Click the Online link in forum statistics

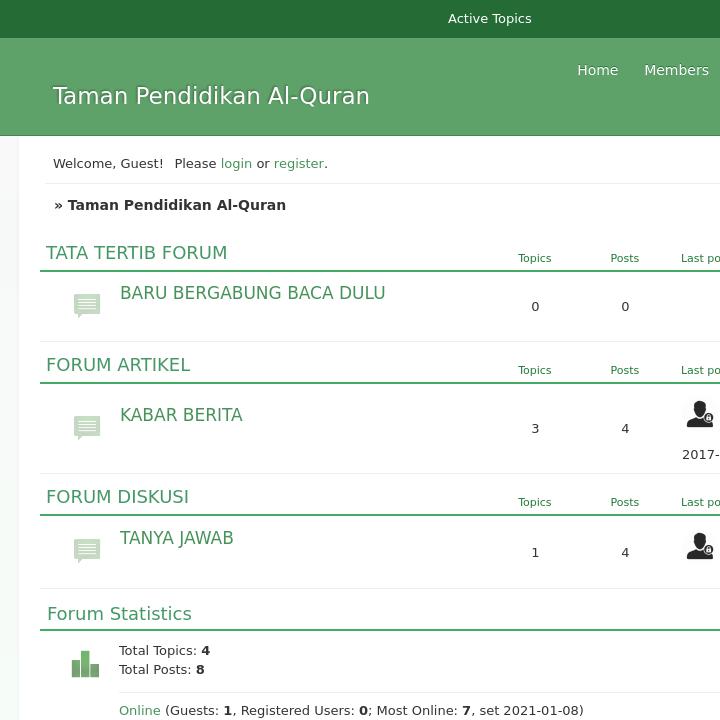(140, 711)
